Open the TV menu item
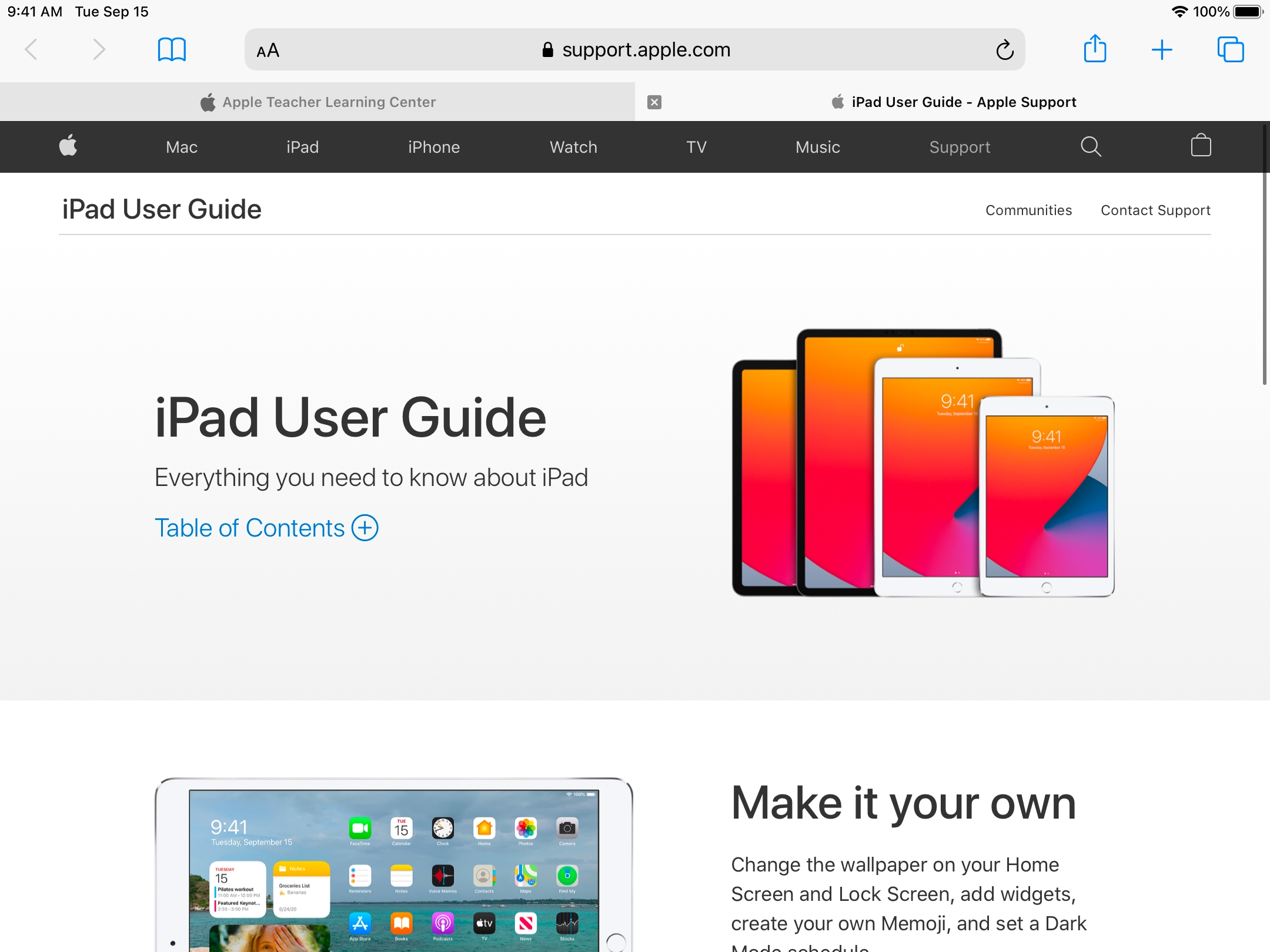The image size is (1270, 952). [x=696, y=147]
